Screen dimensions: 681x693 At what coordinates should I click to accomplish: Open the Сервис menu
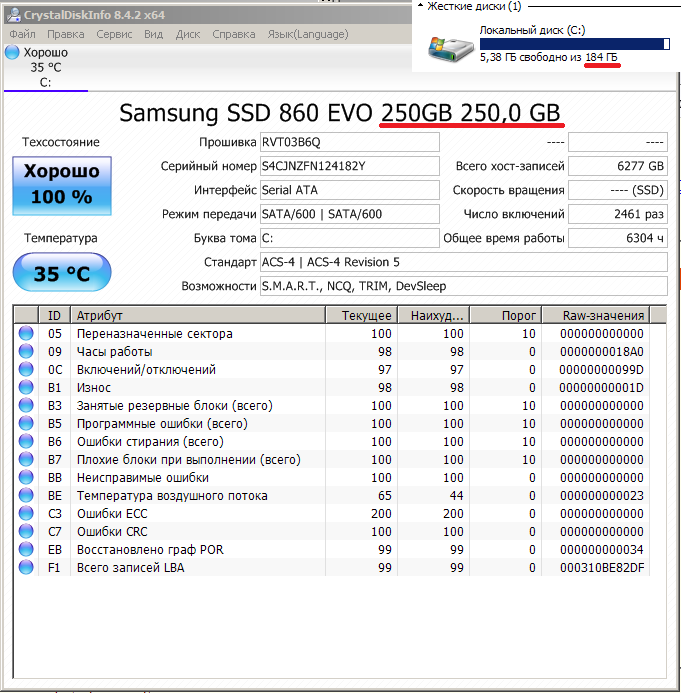(x=114, y=34)
